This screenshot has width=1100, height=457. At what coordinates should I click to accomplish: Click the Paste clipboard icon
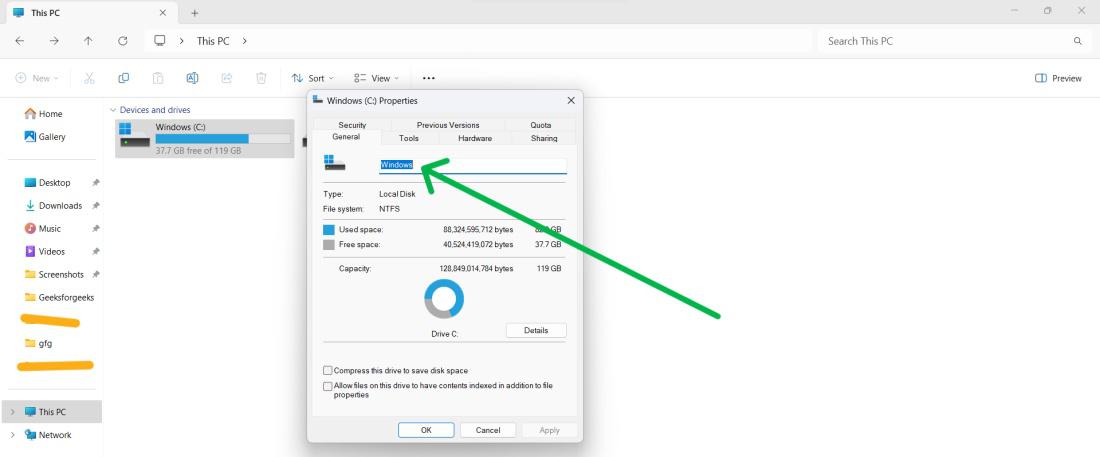(x=159, y=78)
